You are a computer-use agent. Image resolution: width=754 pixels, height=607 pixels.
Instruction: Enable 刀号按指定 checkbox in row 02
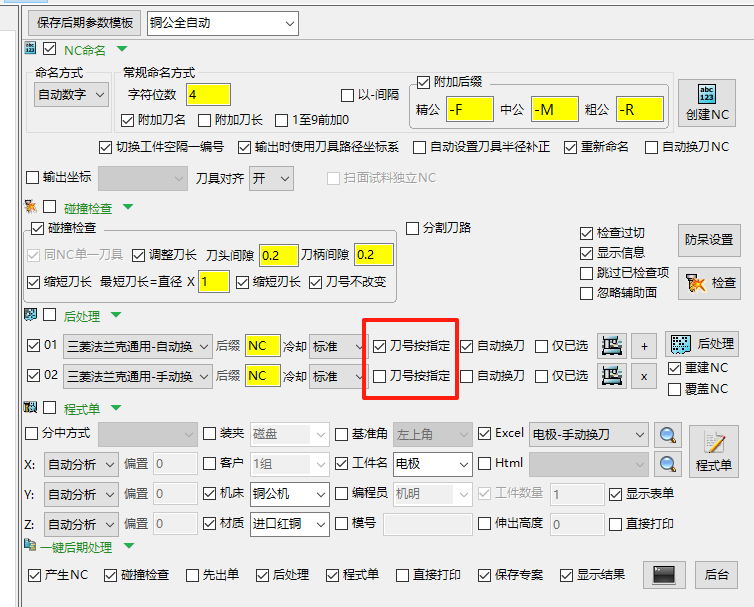point(380,377)
